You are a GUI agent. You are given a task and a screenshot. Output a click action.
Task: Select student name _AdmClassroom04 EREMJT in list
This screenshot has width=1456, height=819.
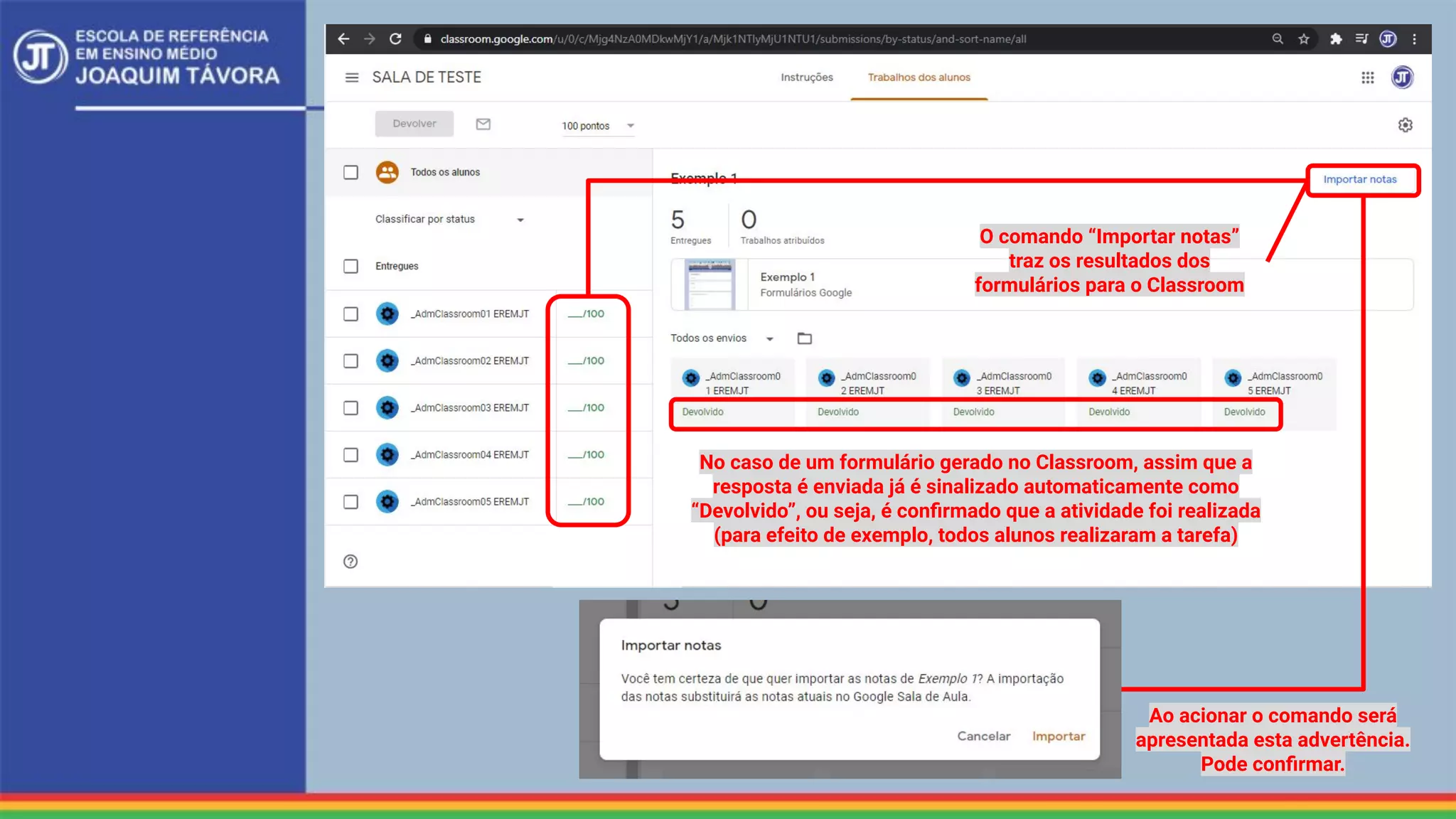point(470,455)
